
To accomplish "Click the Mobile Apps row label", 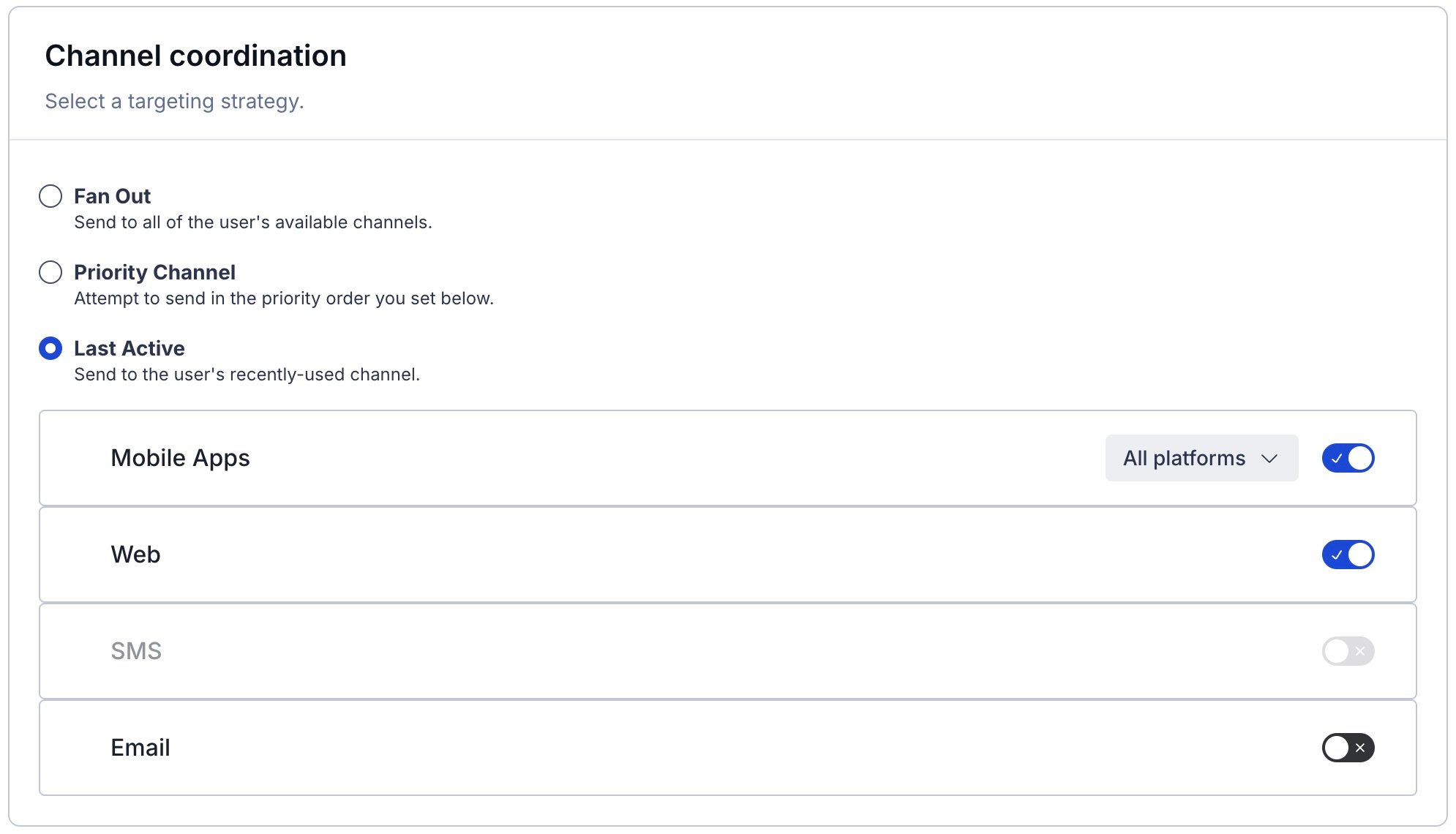I will click(180, 458).
